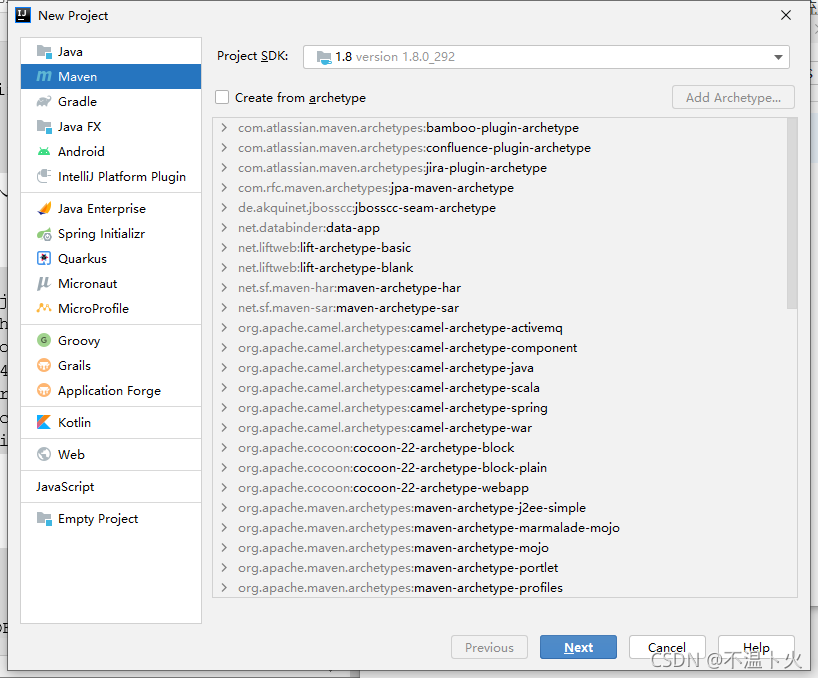This screenshot has height=678, width=818.
Task: Select Kotlin project type label
Action: [74, 422]
